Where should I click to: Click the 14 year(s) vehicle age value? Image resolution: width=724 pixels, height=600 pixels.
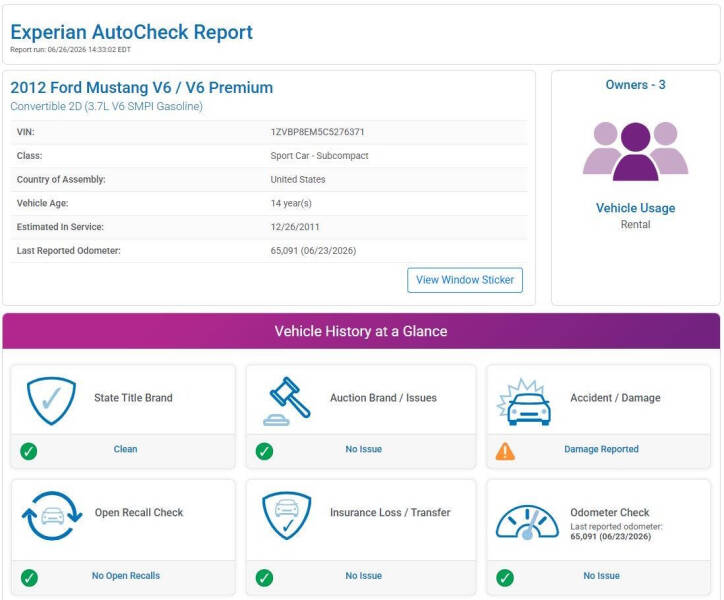[291, 203]
